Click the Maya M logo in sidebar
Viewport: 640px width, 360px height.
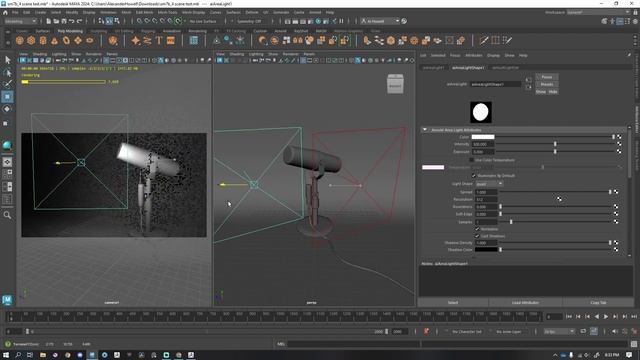pos(7,300)
